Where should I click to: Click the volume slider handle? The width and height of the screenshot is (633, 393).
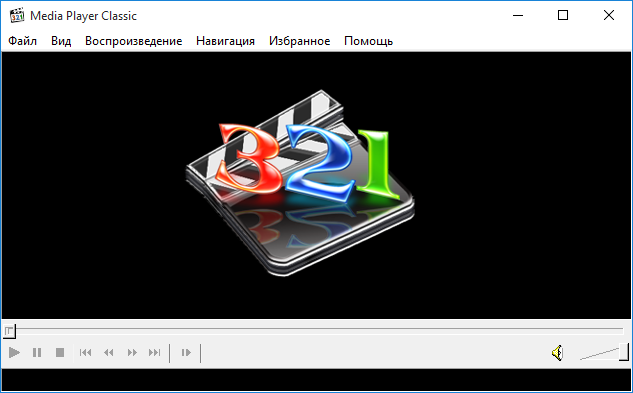[624, 352]
